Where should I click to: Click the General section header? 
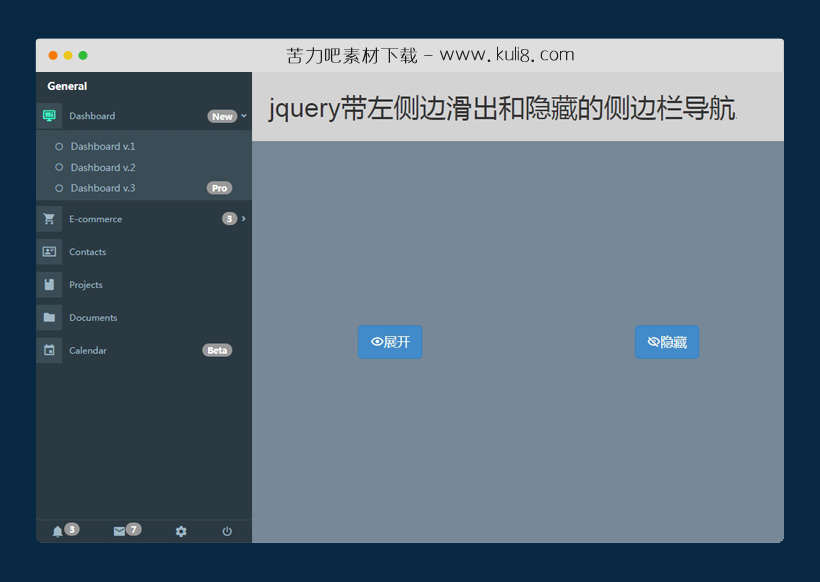click(x=66, y=86)
